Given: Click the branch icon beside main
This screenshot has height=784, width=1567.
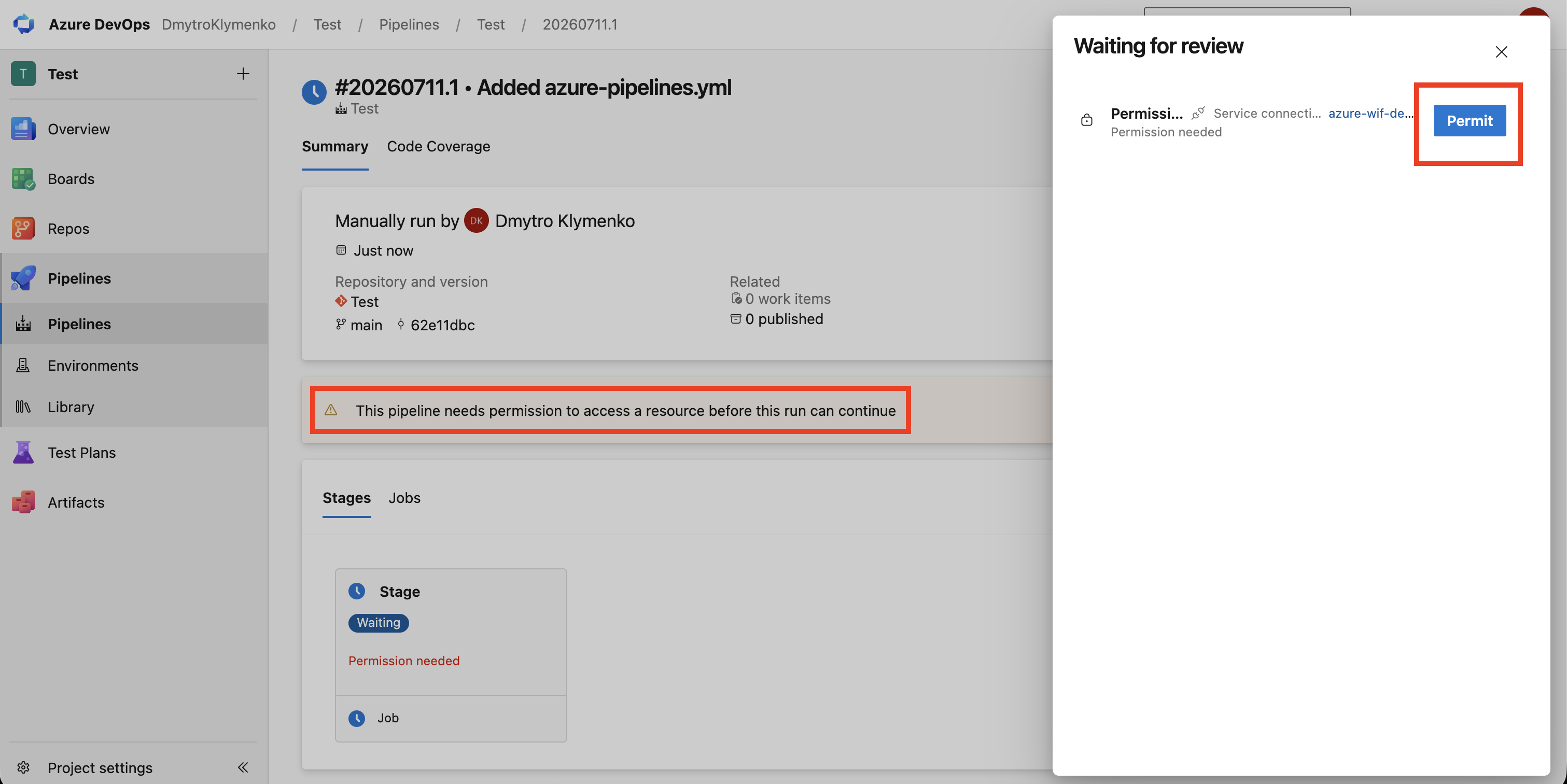Looking at the screenshot, I should pos(341,324).
